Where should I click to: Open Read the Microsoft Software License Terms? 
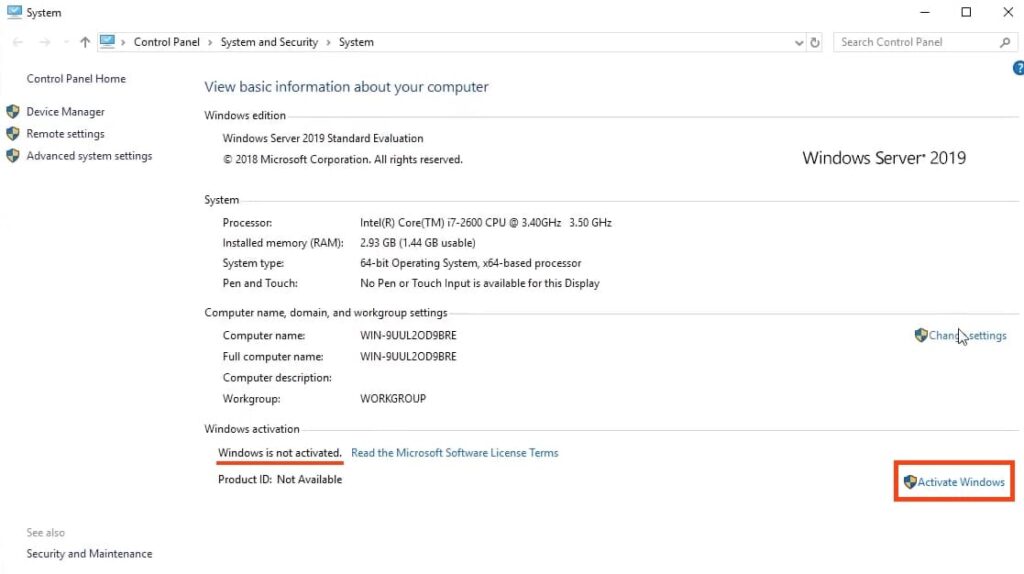point(454,453)
